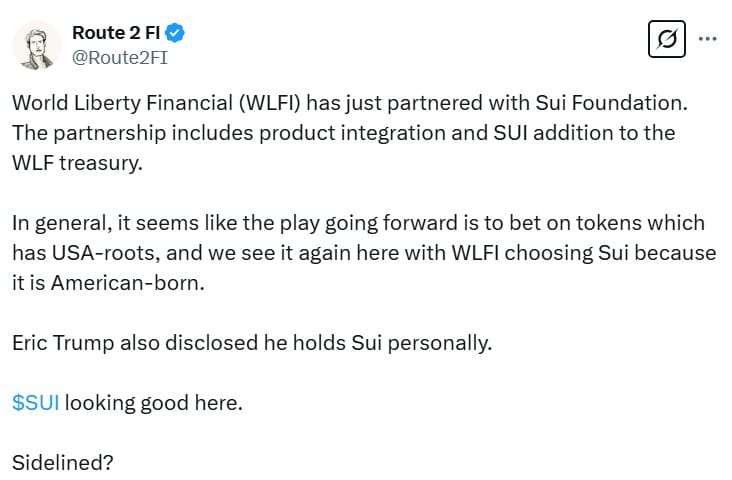732x480 pixels.
Task: Click the blue verified checkmark badge
Action: coord(175,33)
